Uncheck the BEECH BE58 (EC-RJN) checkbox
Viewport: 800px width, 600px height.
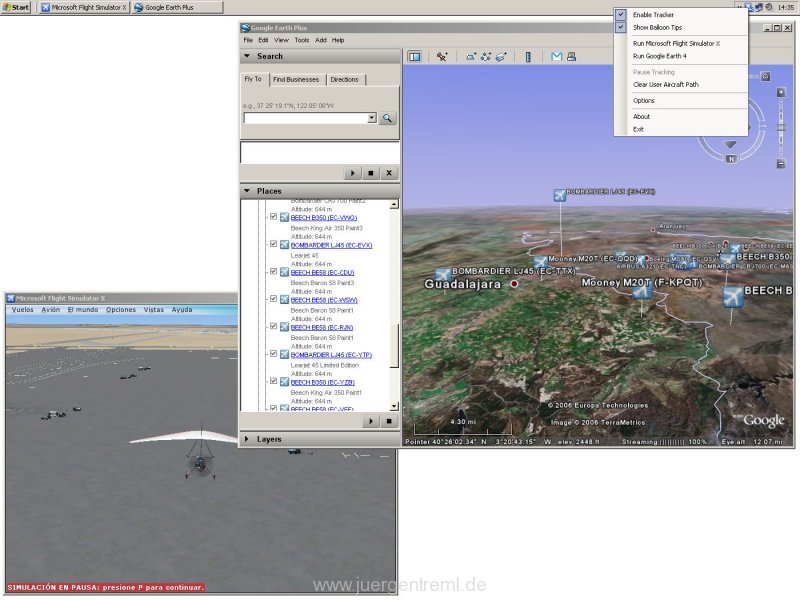pos(273,327)
